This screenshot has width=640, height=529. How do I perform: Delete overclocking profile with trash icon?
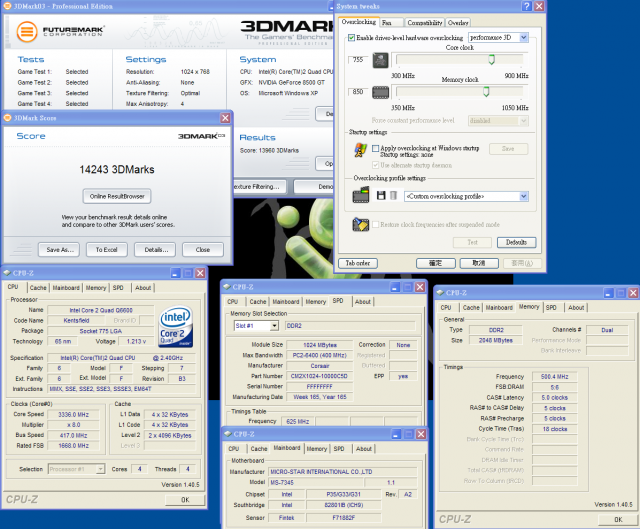(393, 196)
